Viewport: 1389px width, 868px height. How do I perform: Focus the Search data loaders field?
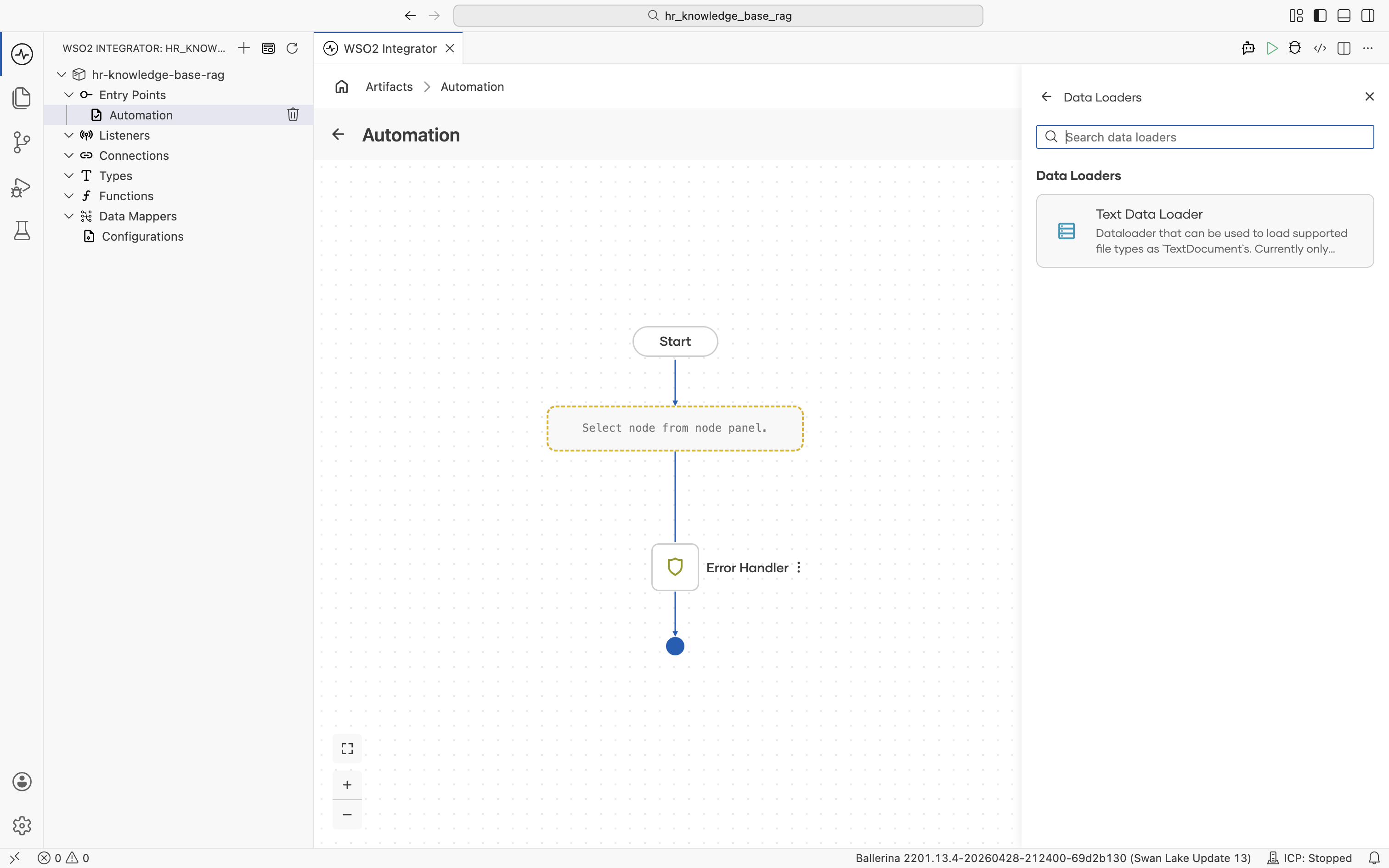pyautogui.click(x=1205, y=137)
